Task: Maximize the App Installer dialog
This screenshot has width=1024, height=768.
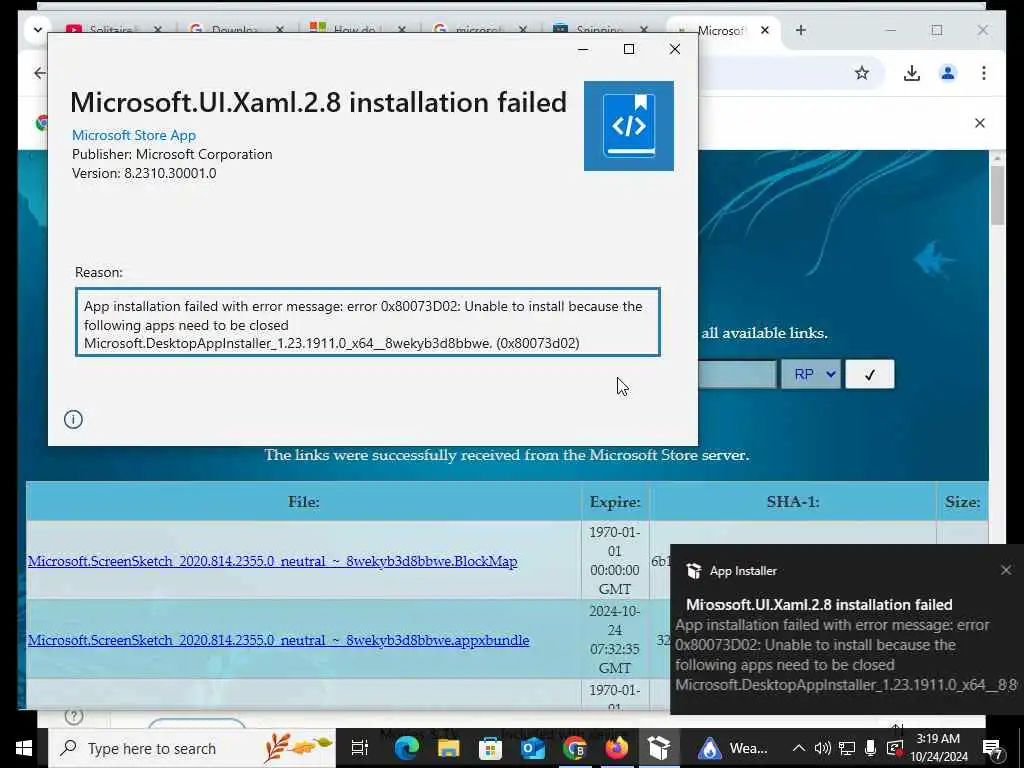Action: pyautogui.click(x=629, y=49)
